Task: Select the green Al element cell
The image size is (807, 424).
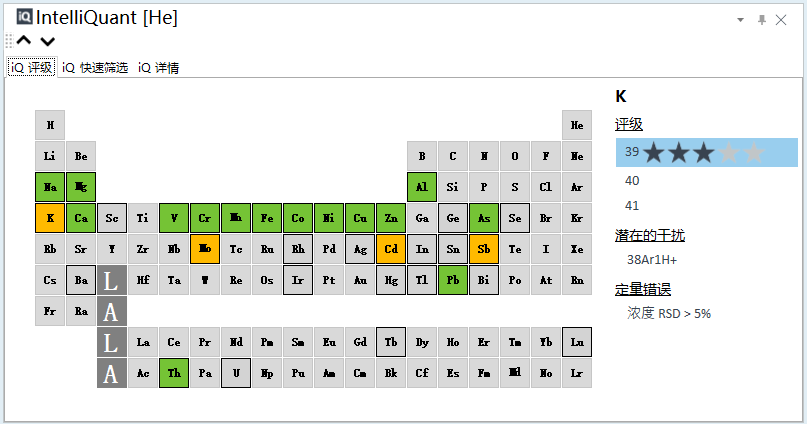Action: pyautogui.click(x=422, y=187)
